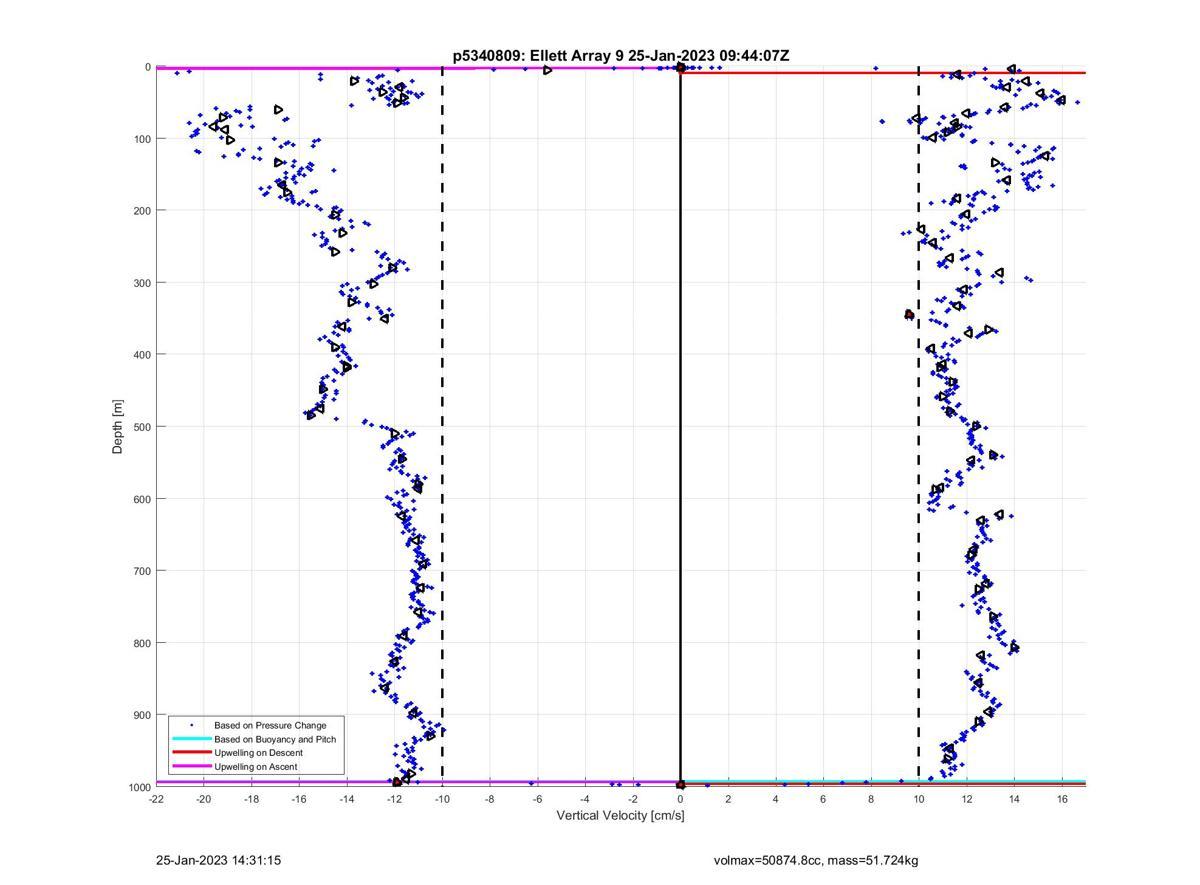This screenshot has height=885, width=1200.
Task: Click the x-axis tick label '10'
Action: (919, 799)
